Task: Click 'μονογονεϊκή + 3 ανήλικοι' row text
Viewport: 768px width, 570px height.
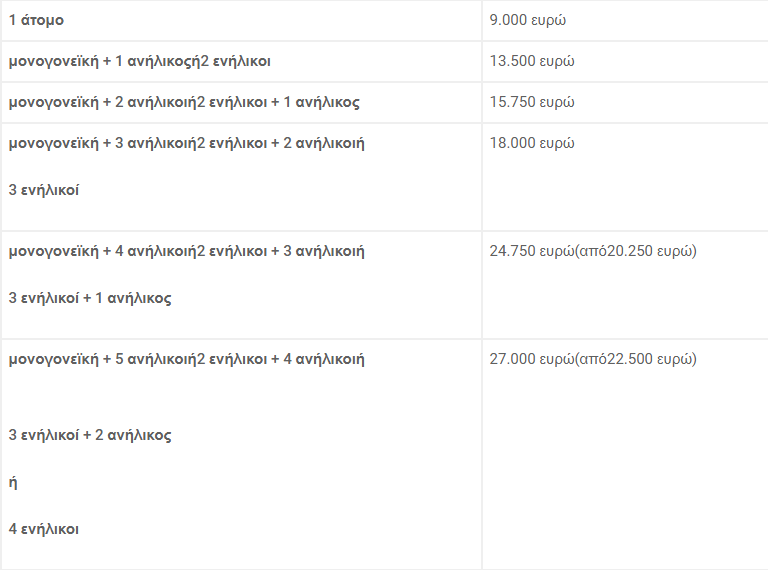Action: 98,143
